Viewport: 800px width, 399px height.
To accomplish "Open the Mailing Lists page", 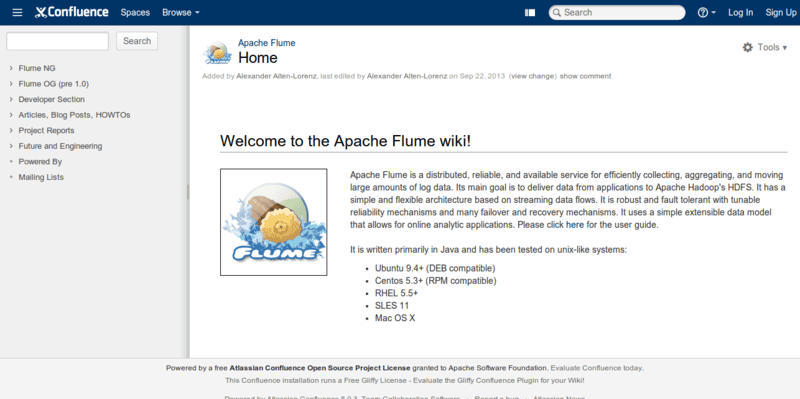I will coord(41,177).
